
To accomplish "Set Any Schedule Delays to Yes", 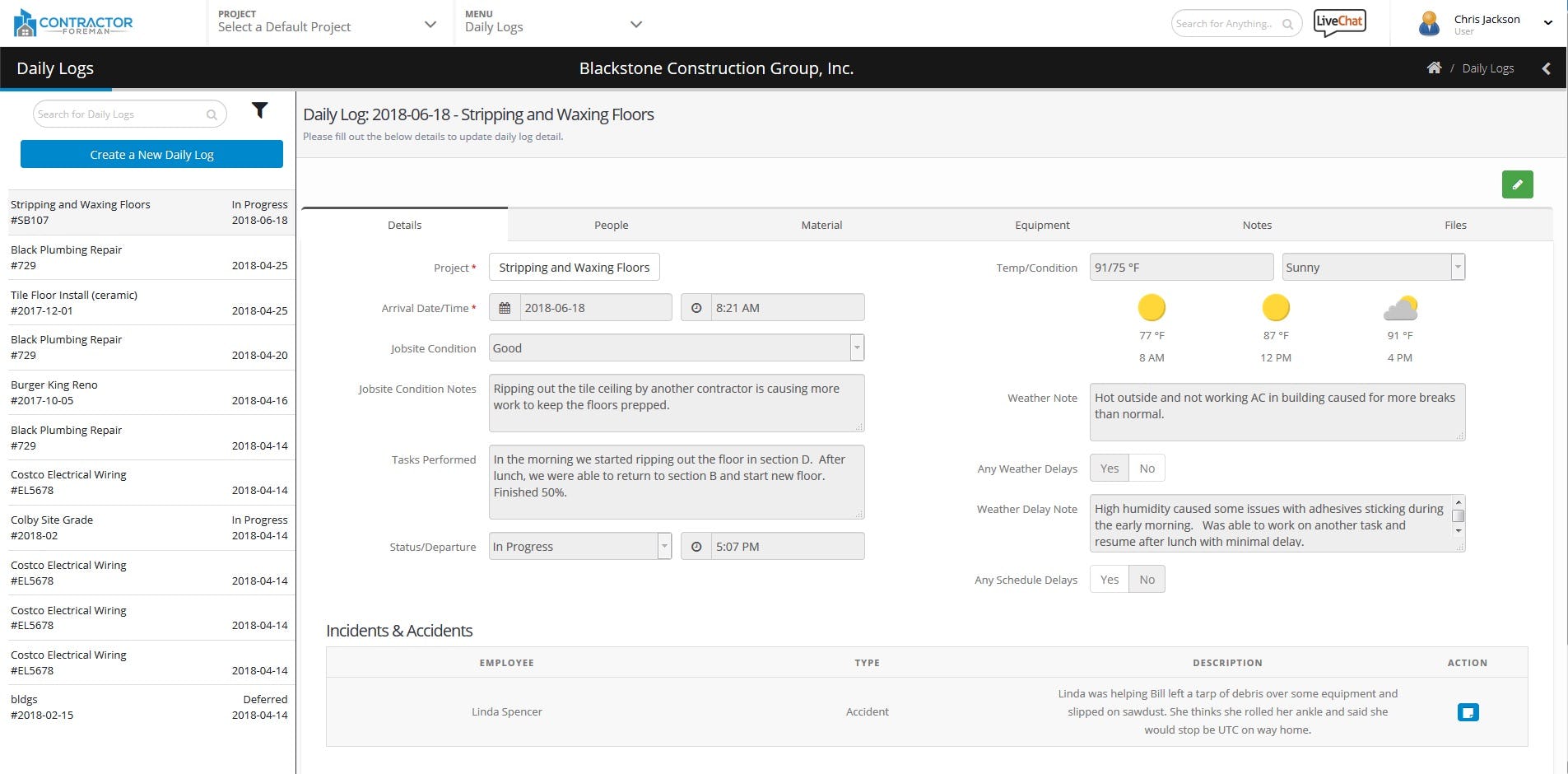I will click(x=1110, y=580).
